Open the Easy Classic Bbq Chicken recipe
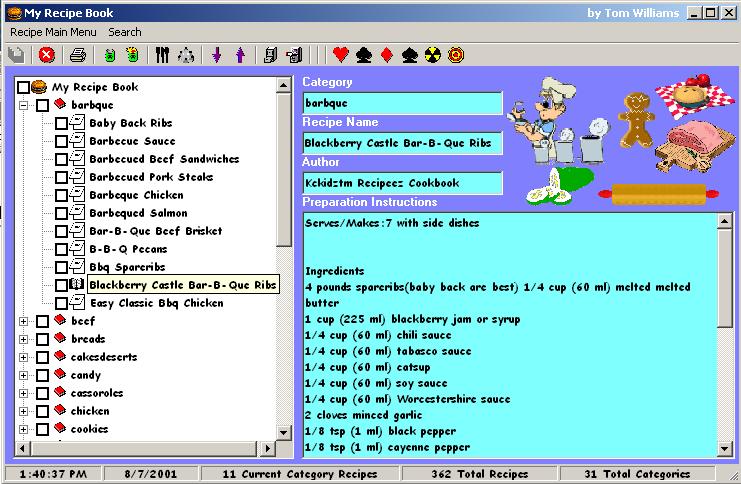Image resolution: width=741 pixels, height=484 pixels. coord(156,303)
